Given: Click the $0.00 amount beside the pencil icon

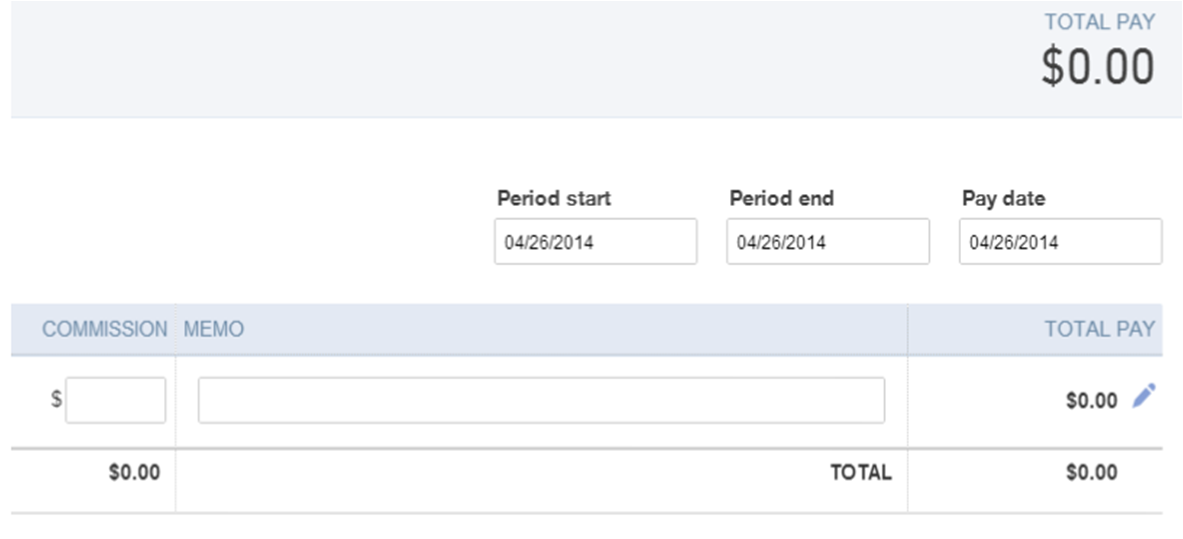Looking at the screenshot, I should coord(1092,400).
